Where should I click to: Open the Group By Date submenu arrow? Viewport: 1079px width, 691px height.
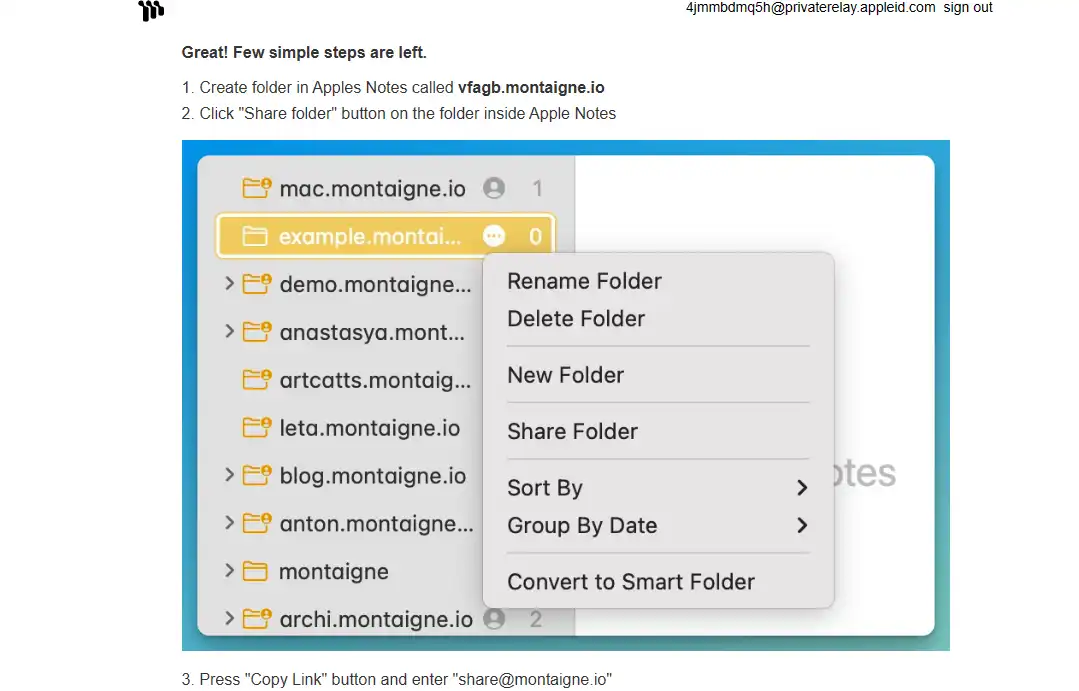[x=801, y=526]
